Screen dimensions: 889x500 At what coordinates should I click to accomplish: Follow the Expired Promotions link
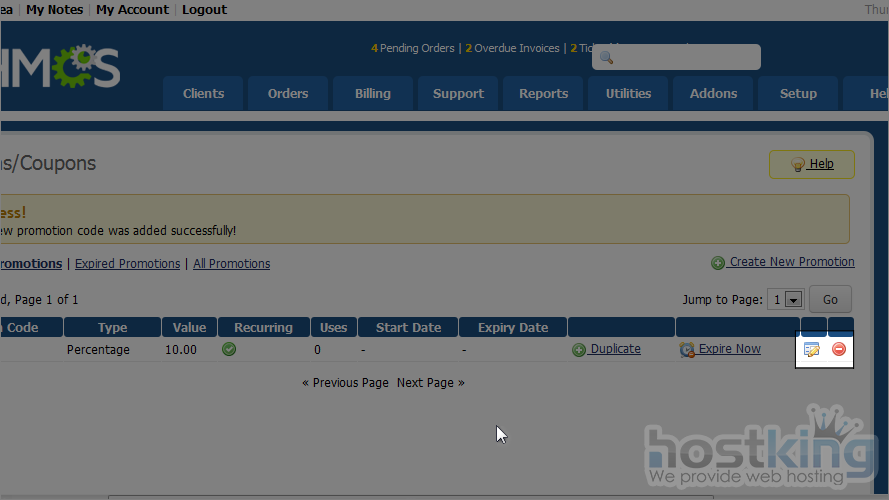point(127,264)
